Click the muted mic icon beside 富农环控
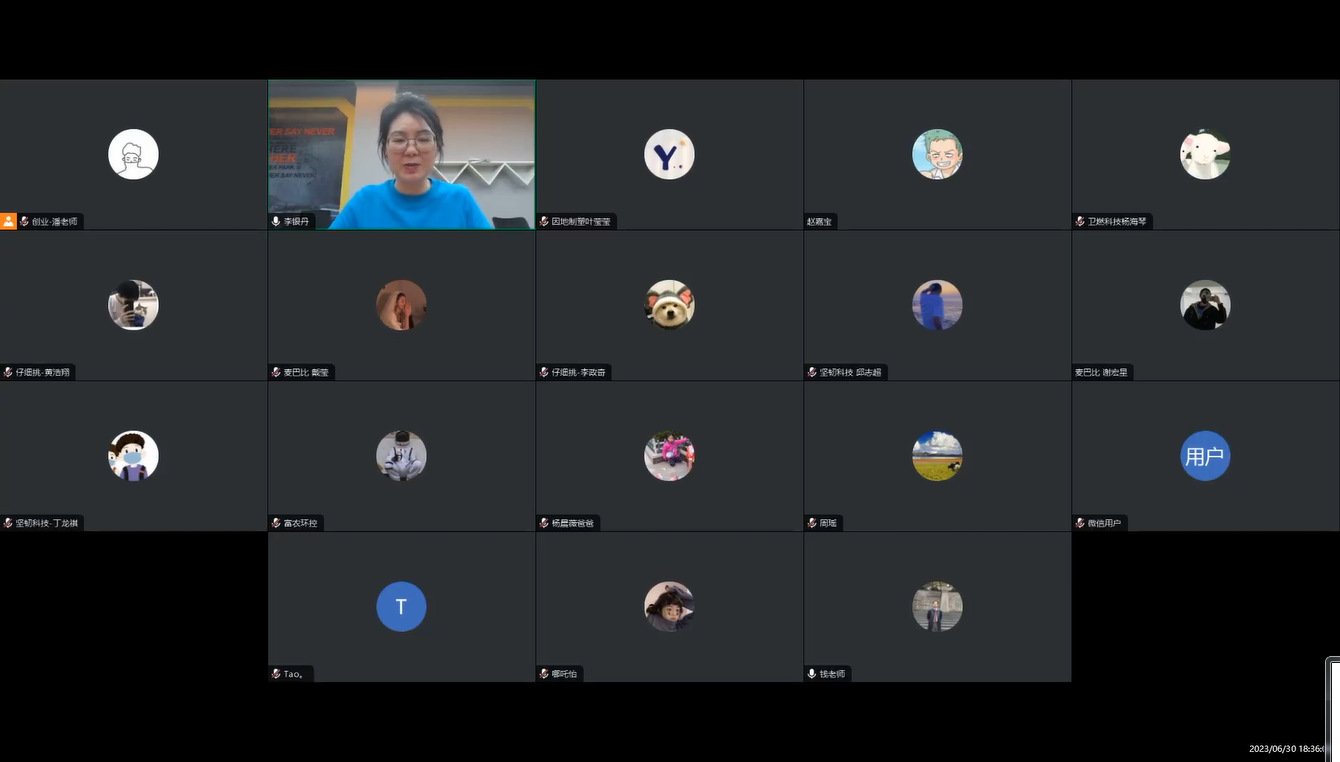 point(276,523)
